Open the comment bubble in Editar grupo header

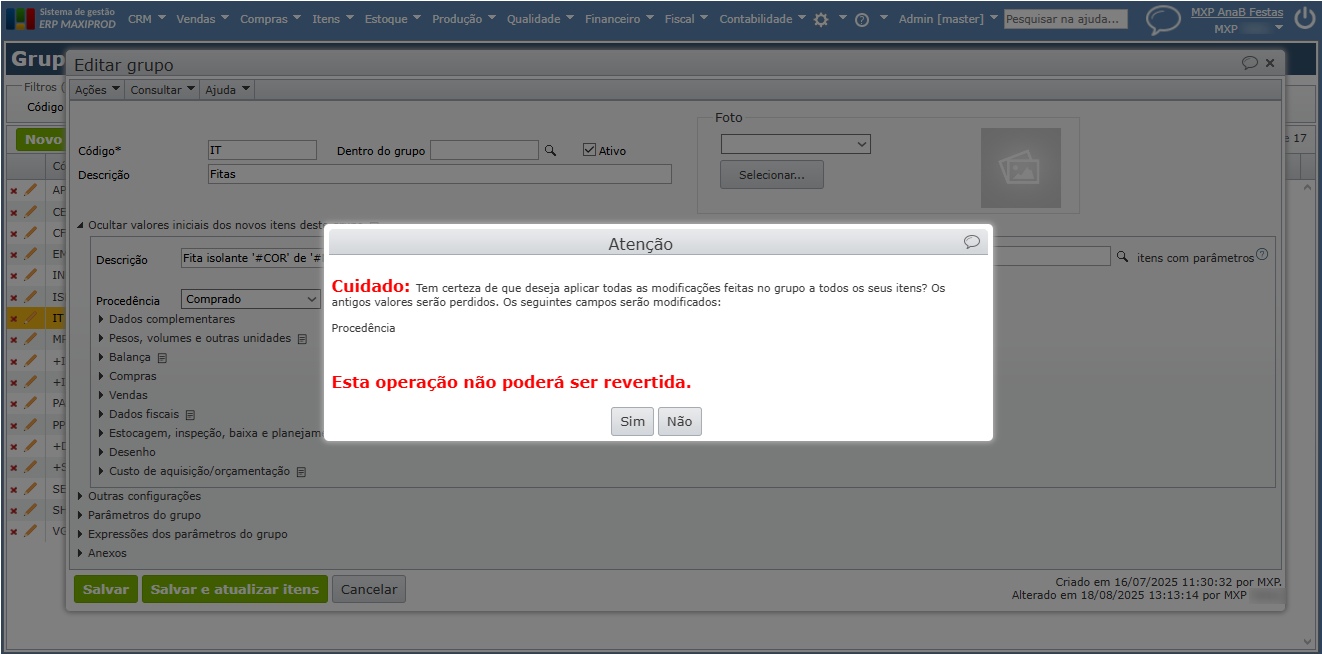1250,63
